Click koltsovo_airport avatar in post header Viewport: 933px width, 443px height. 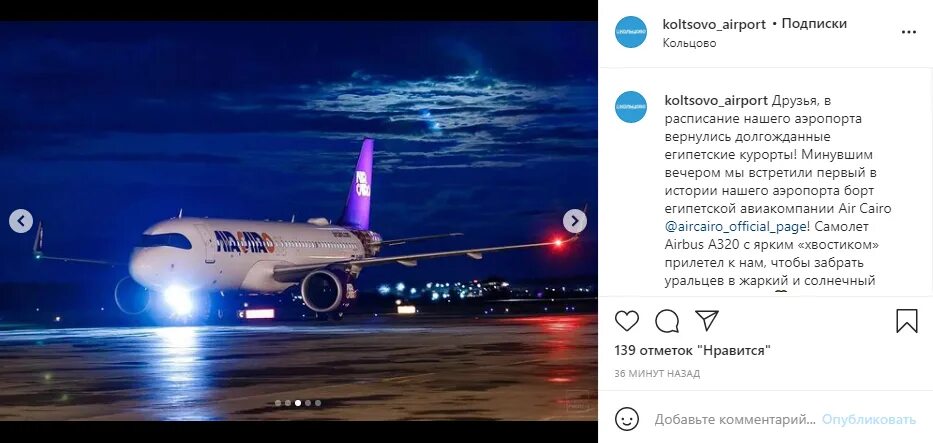[x=631, y=32]
